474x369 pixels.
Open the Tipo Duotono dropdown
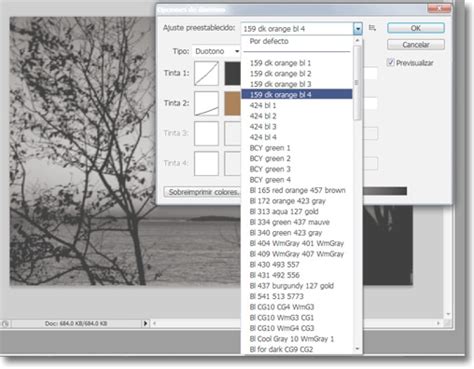(x=216, y=51)
